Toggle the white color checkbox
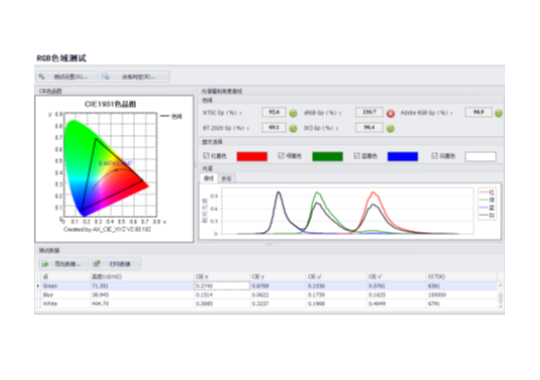Image resolution: width=540 pixels, height=380 pixels. pos(435,156)
